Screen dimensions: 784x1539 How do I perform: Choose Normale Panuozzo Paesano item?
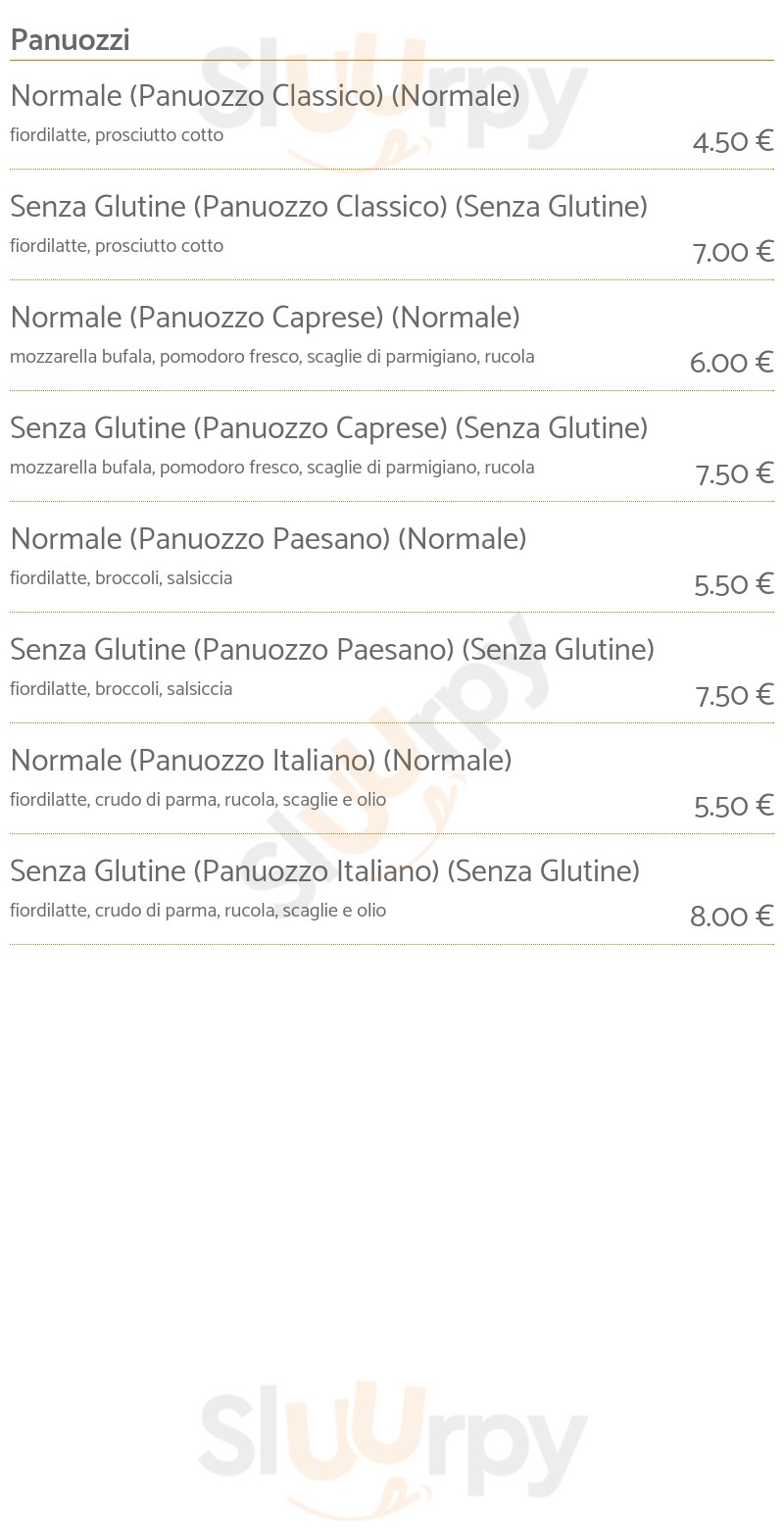[x=269, y=539]
